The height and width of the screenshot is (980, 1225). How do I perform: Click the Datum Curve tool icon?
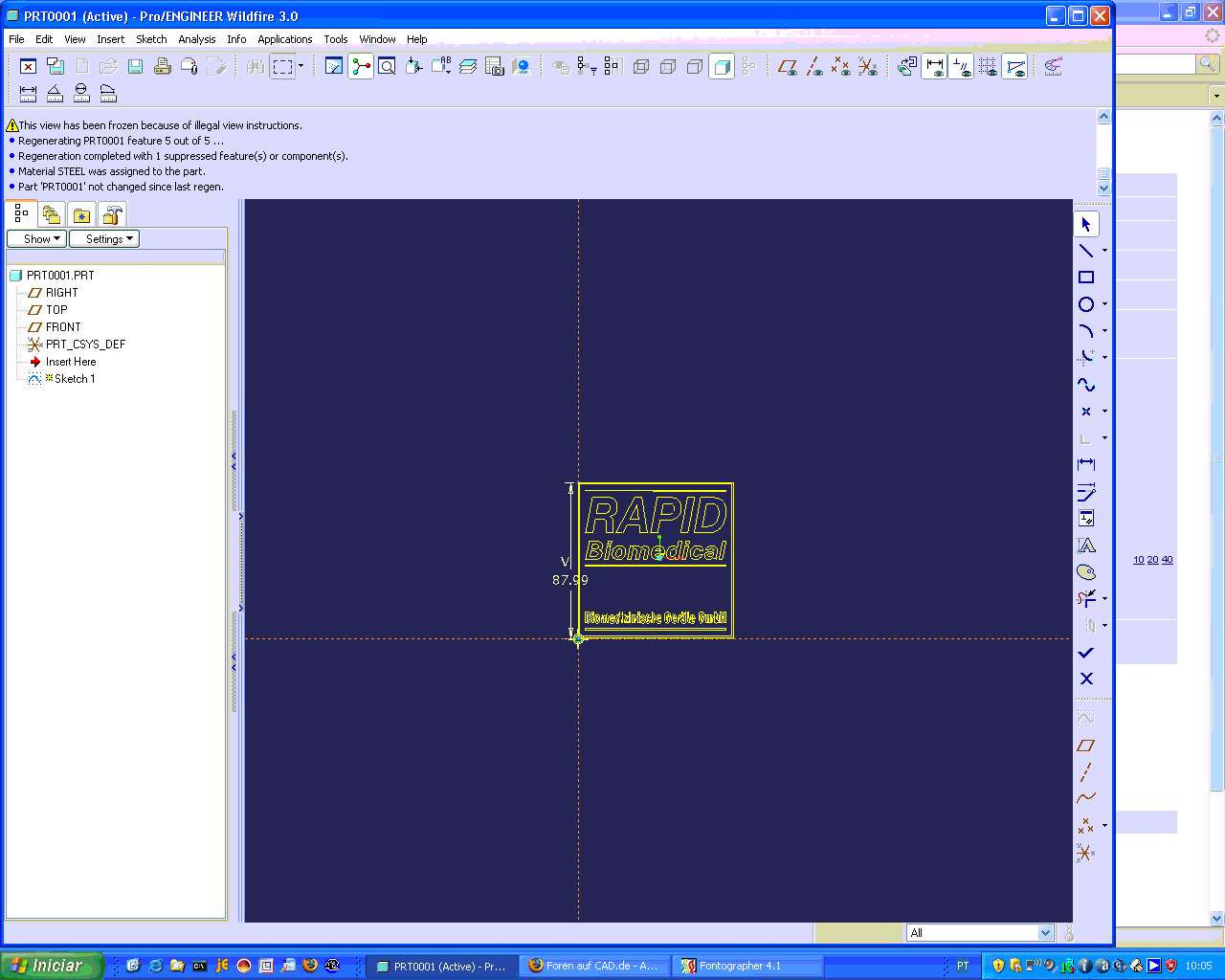pyautogui.click(x=1086, y=798)
